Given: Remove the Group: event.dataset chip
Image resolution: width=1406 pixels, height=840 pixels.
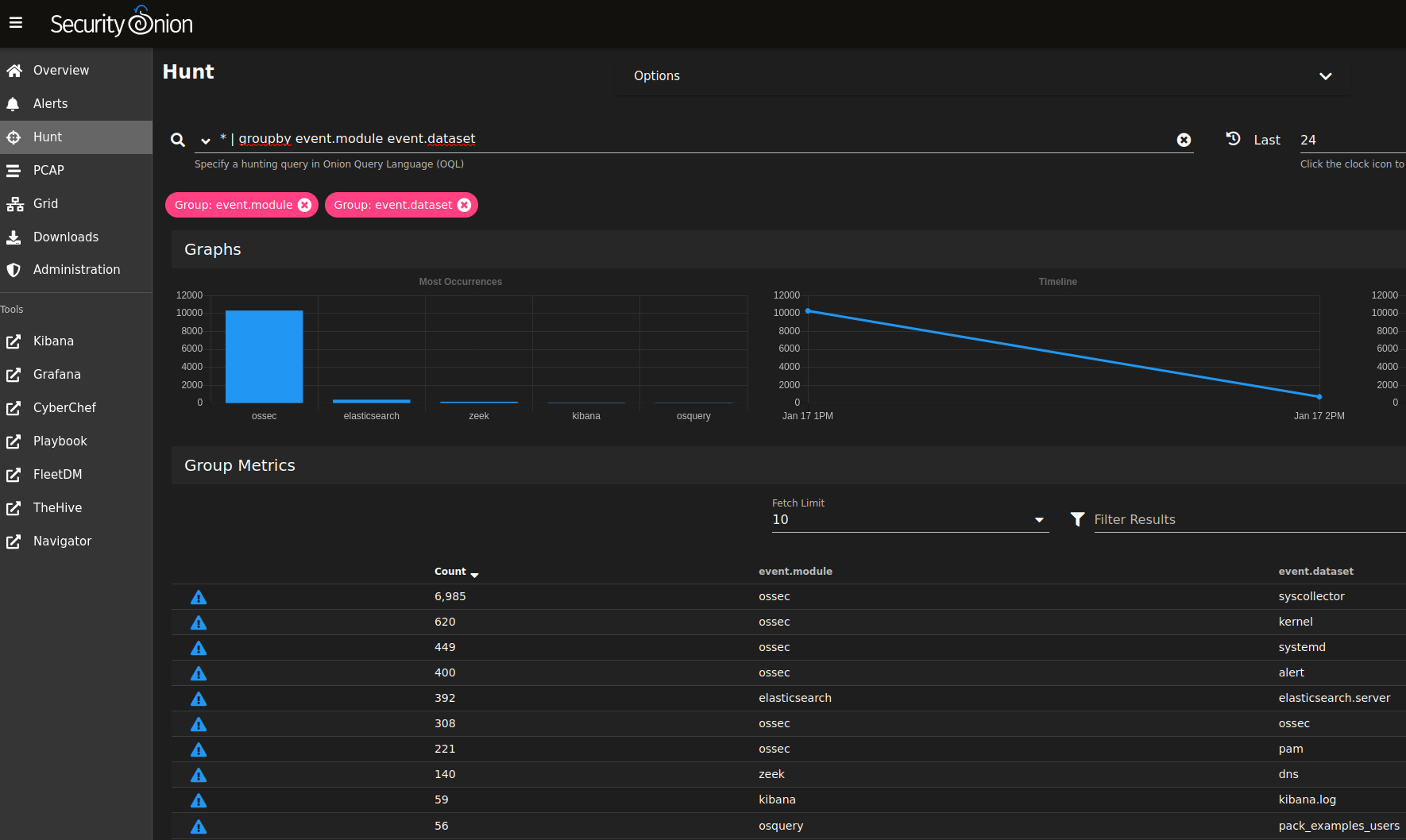Looking at the screenshot, I should [465, 205].
